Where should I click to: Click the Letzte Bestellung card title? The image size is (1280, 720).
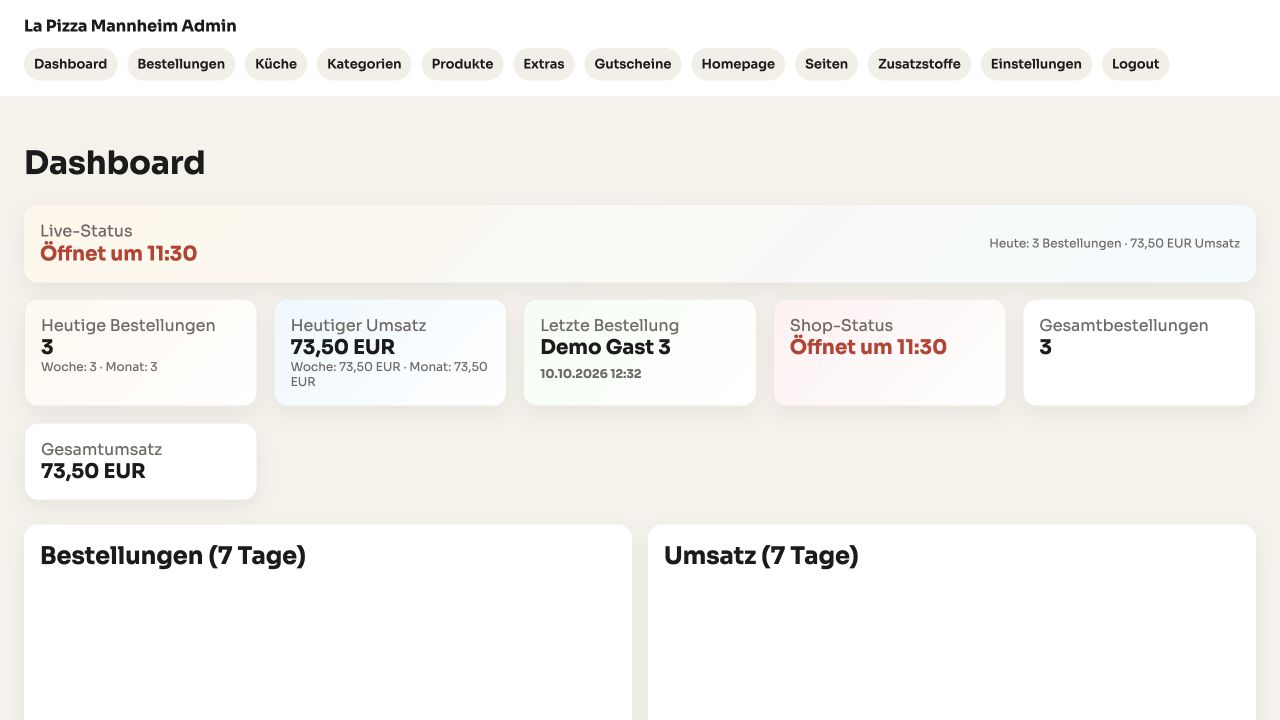609,325
